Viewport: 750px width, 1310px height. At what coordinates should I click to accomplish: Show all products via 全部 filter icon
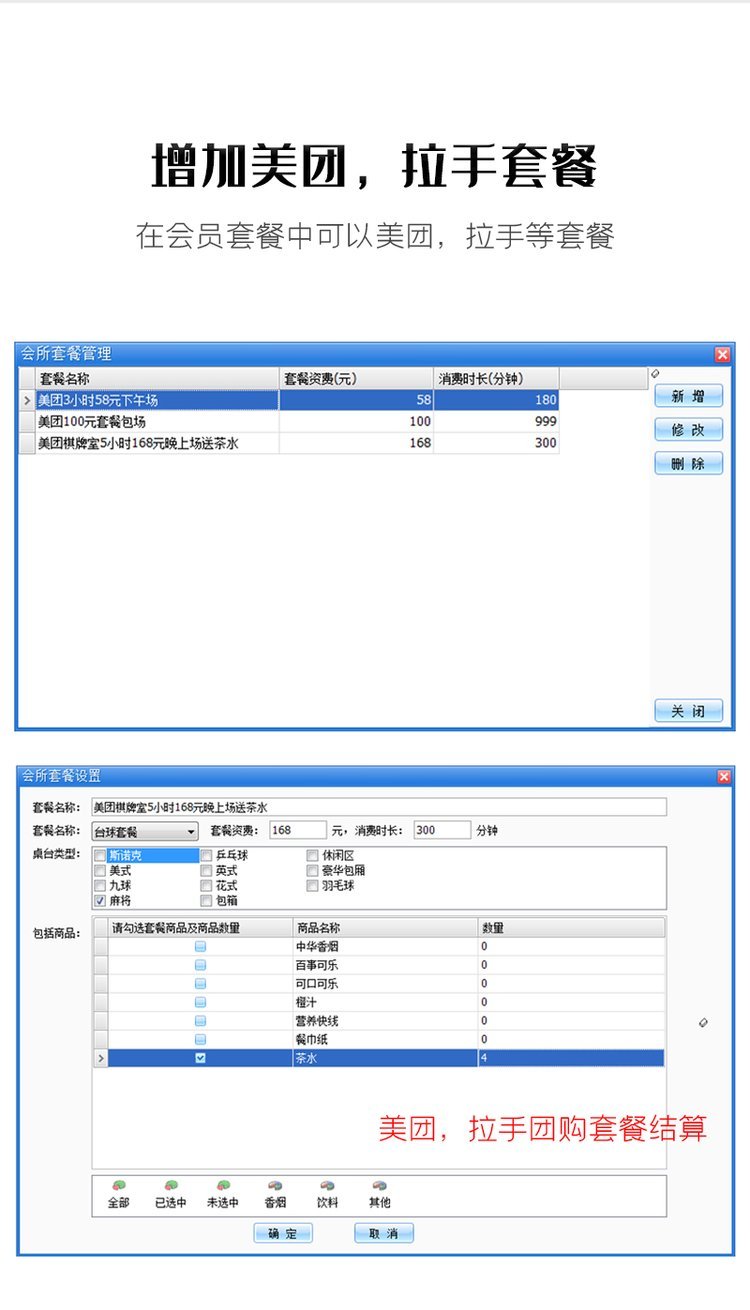[118, 1193]
